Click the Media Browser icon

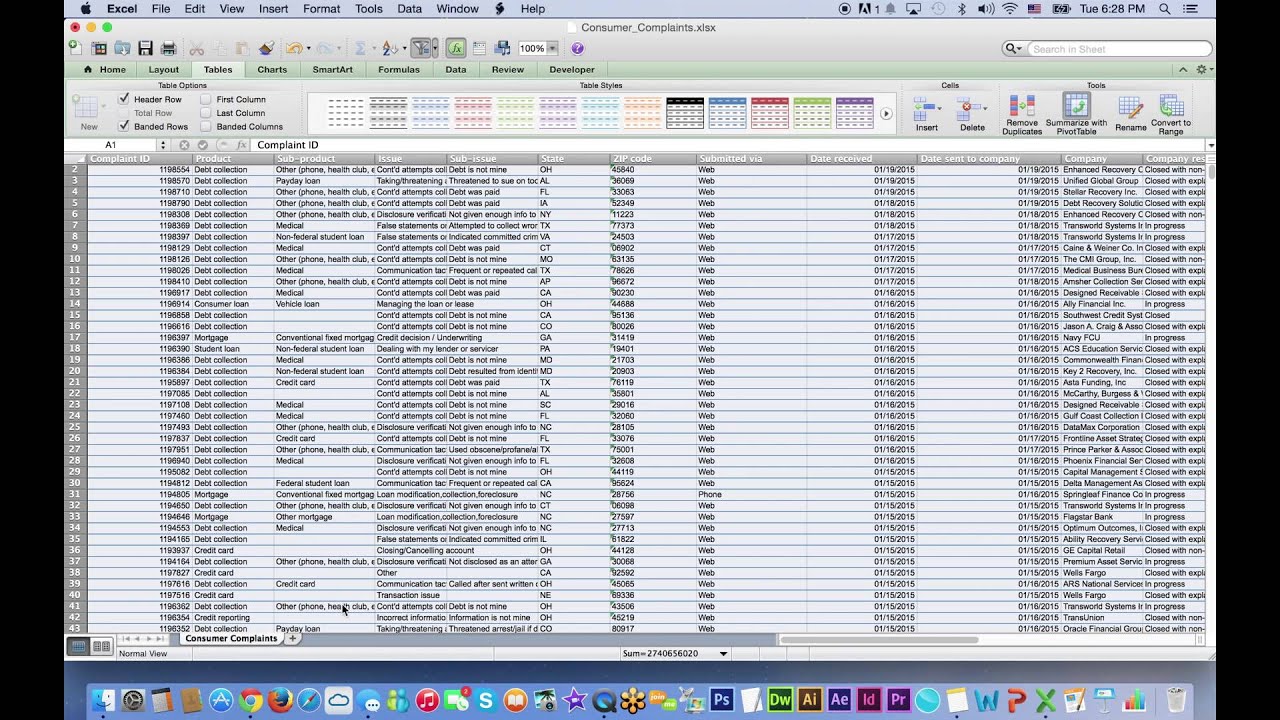pyautogui.click(x=502, y=48)
